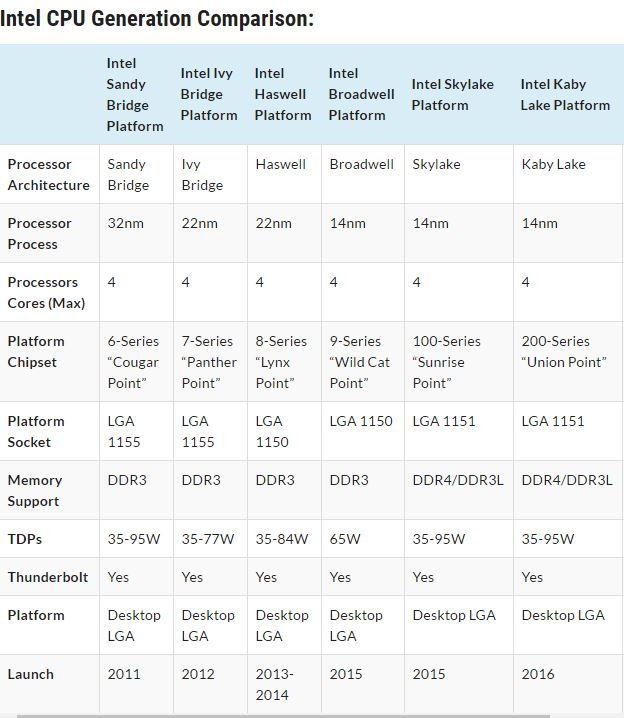Click the horizontal scrollbar below the table

tap(284, 716)
